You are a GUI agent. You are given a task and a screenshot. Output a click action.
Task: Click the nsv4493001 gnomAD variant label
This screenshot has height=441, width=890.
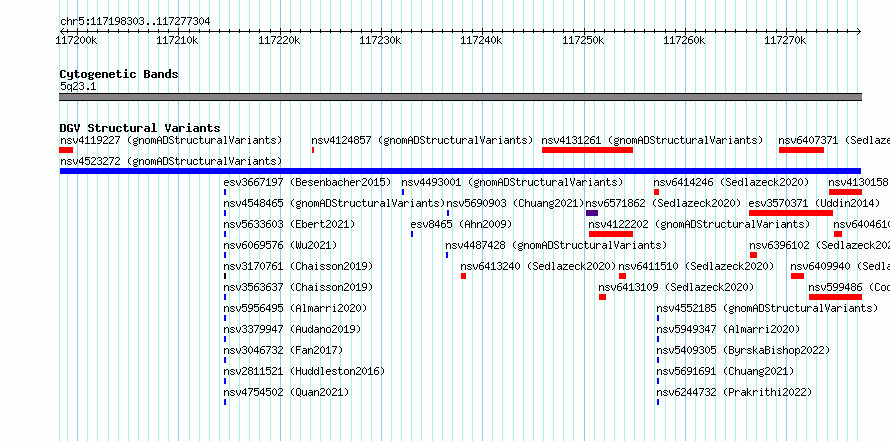(512, 182)
